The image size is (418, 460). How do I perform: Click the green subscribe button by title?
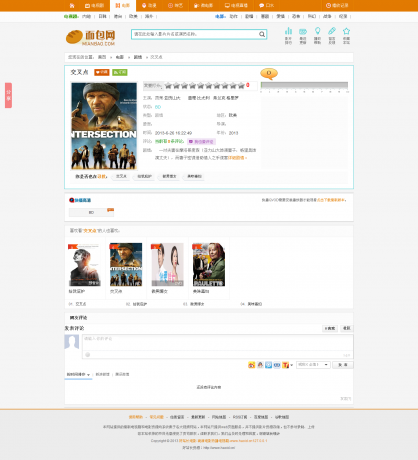pyautogui.click(x=120, y=72)
